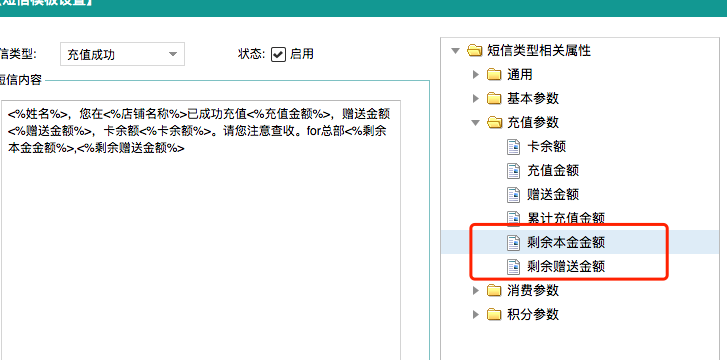Click the 状态: label text
727x360 pixels.
click(252, 54)
